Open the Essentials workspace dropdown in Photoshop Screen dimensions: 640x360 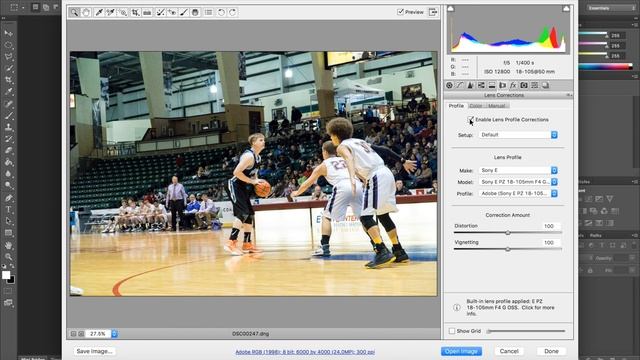point(611,8)
